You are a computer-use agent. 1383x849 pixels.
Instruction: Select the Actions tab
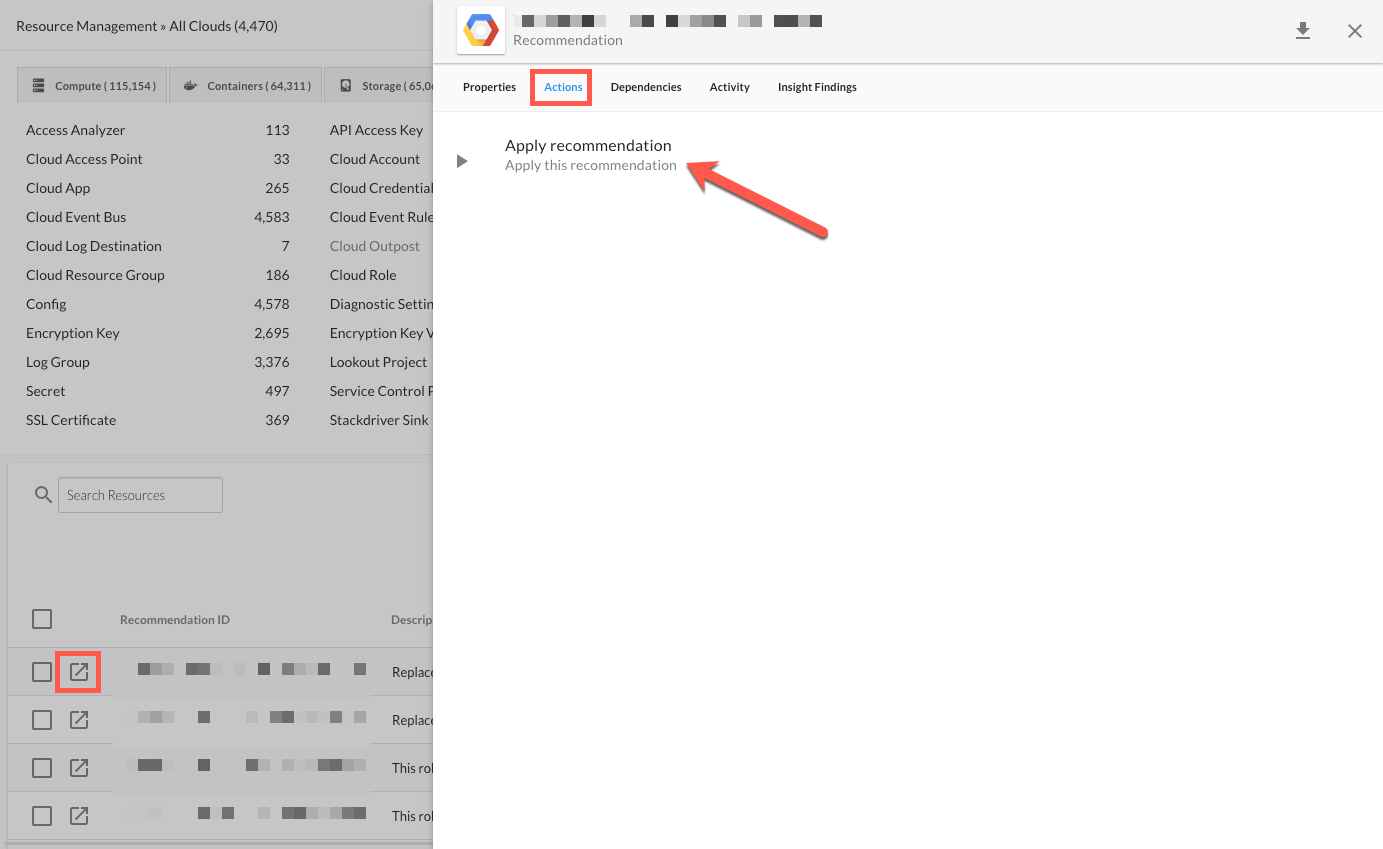563,87
